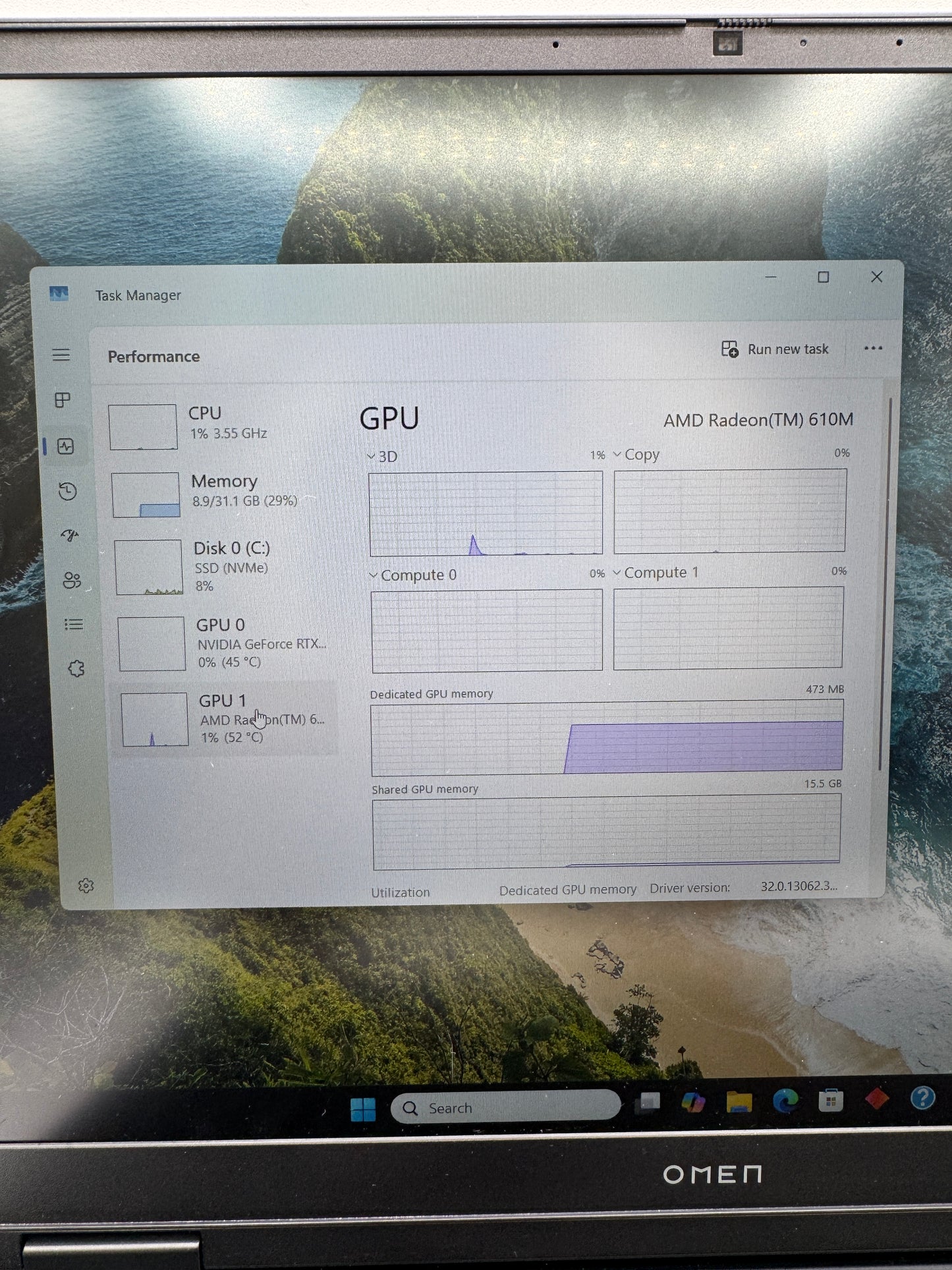Open the Task Manager navigation hamburger menu
The height and width of the screenshot is (1270, 952).
(61, 355)
